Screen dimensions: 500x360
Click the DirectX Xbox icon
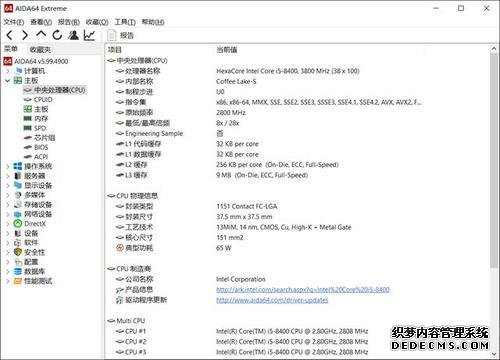click(x=18, y=224)
